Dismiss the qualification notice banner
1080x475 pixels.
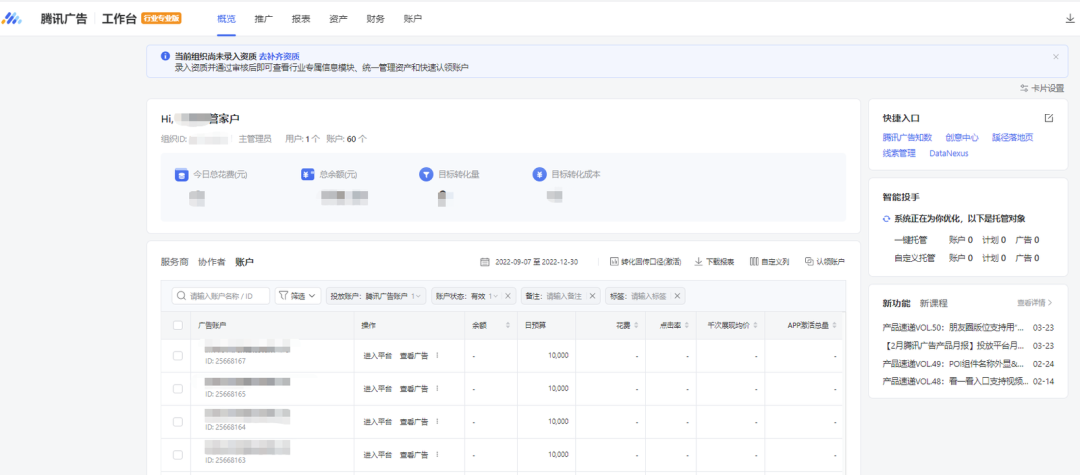1055,57
